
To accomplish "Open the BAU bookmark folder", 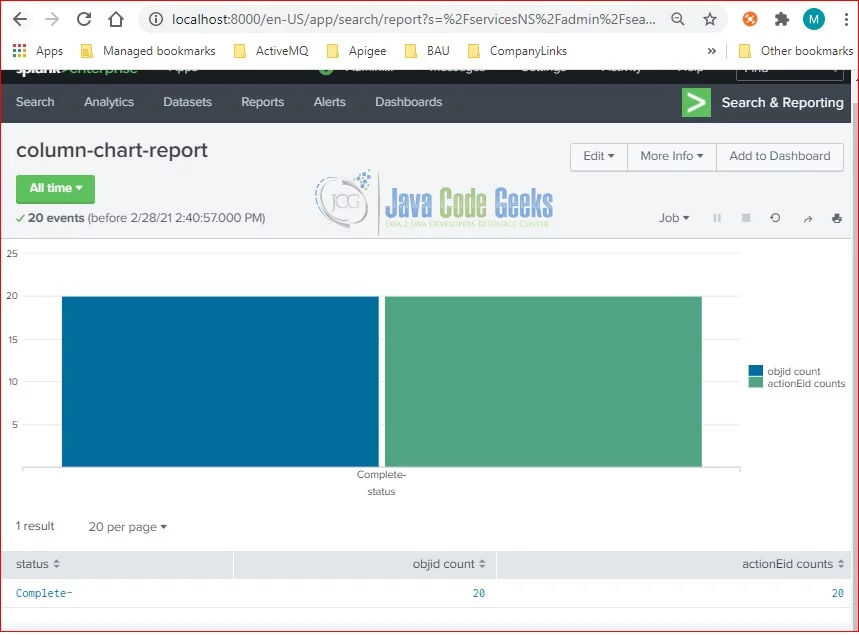I will click(427, 51).
